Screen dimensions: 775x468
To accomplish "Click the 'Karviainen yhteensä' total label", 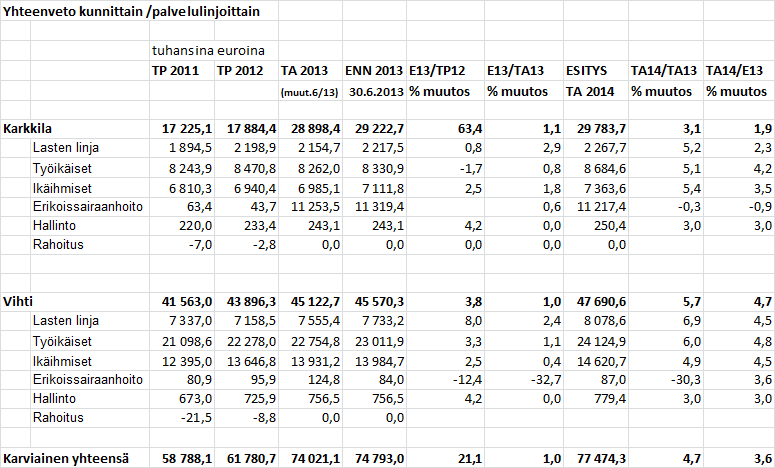I will coord(66,459).
